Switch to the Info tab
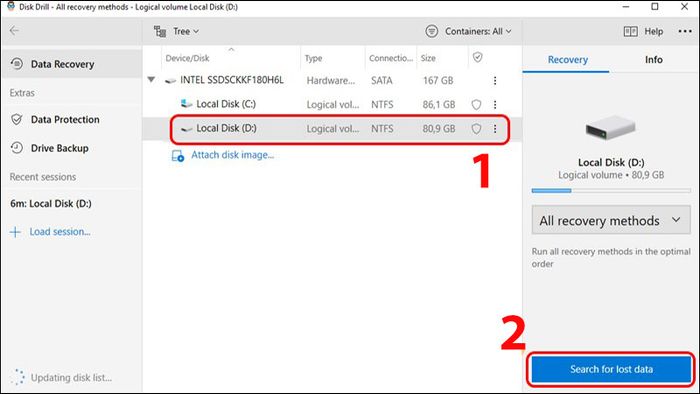 pyautogui.click(x=654, y=60)
